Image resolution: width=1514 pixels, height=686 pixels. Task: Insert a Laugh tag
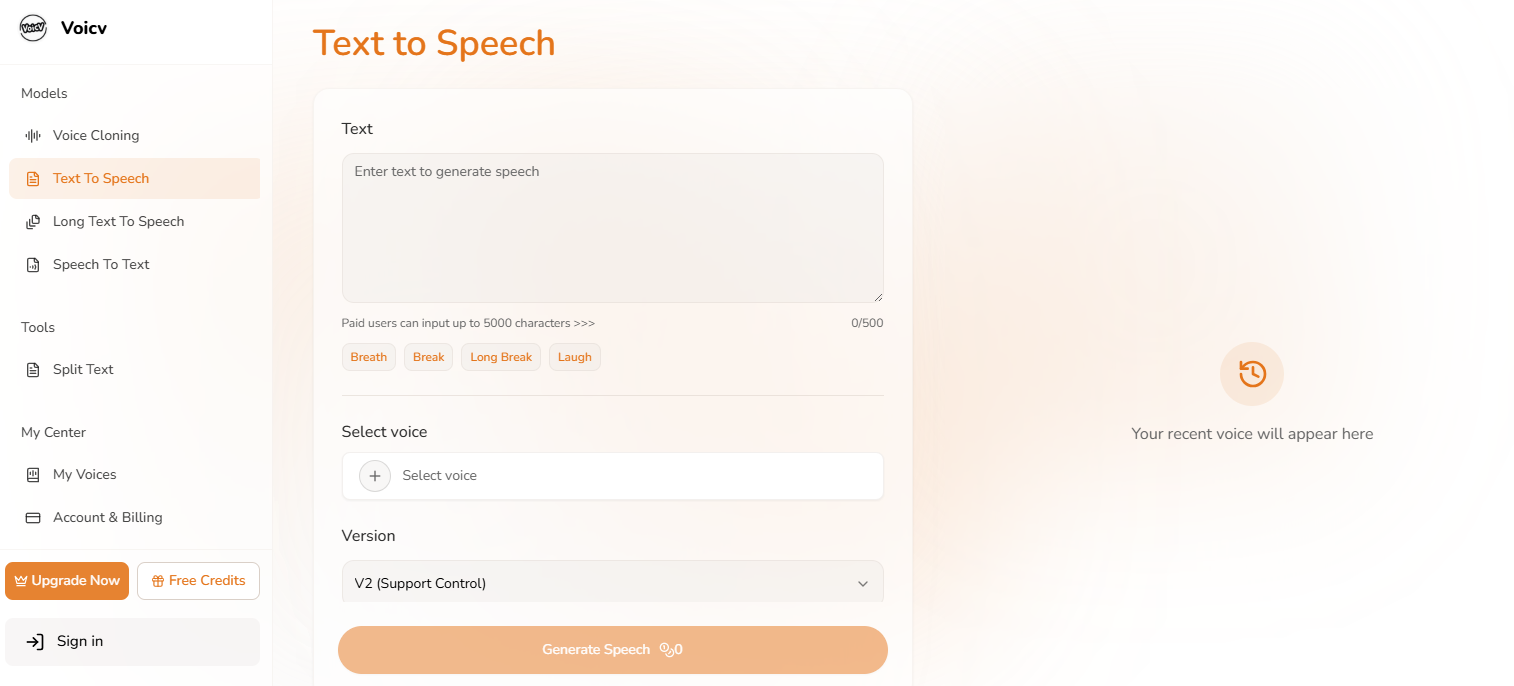pyautogui.click(x=575, y=357)
